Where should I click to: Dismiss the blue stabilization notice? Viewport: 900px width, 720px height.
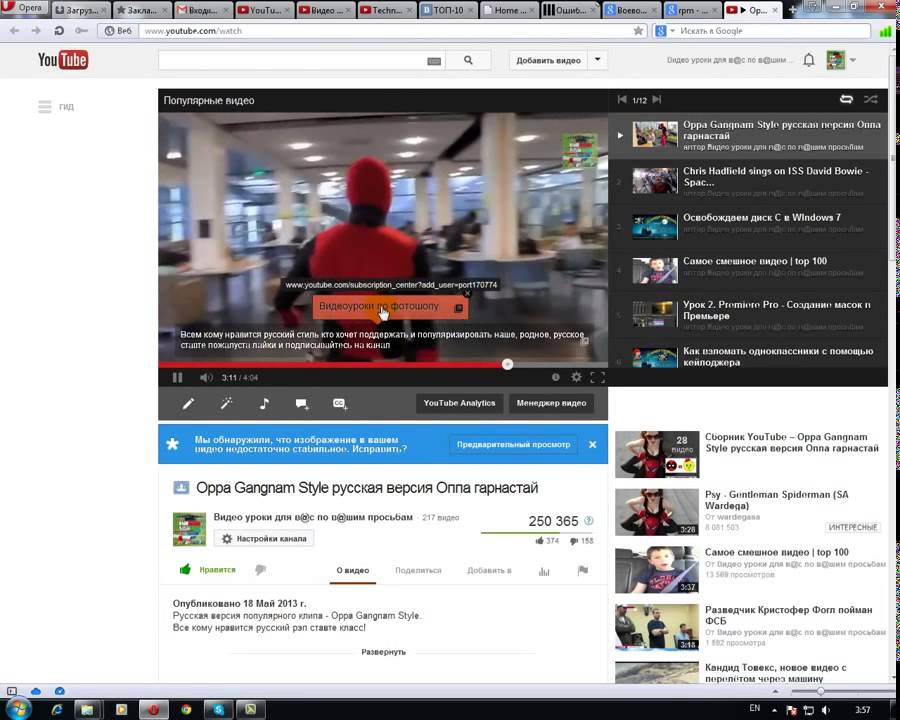point(592,444)
